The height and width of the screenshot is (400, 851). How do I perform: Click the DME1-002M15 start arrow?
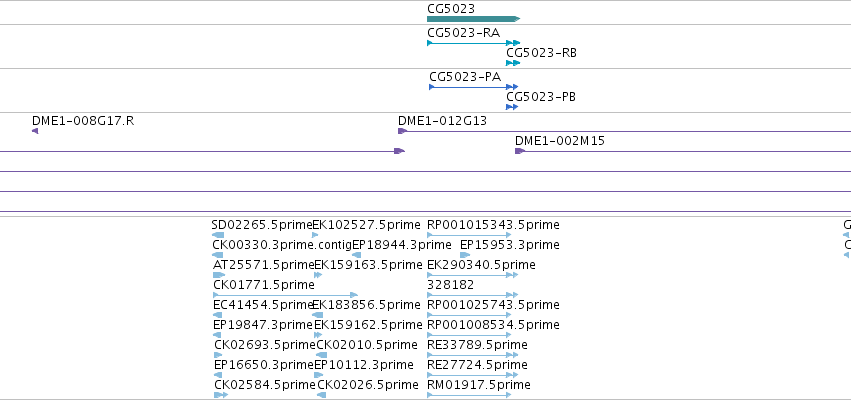520,151
